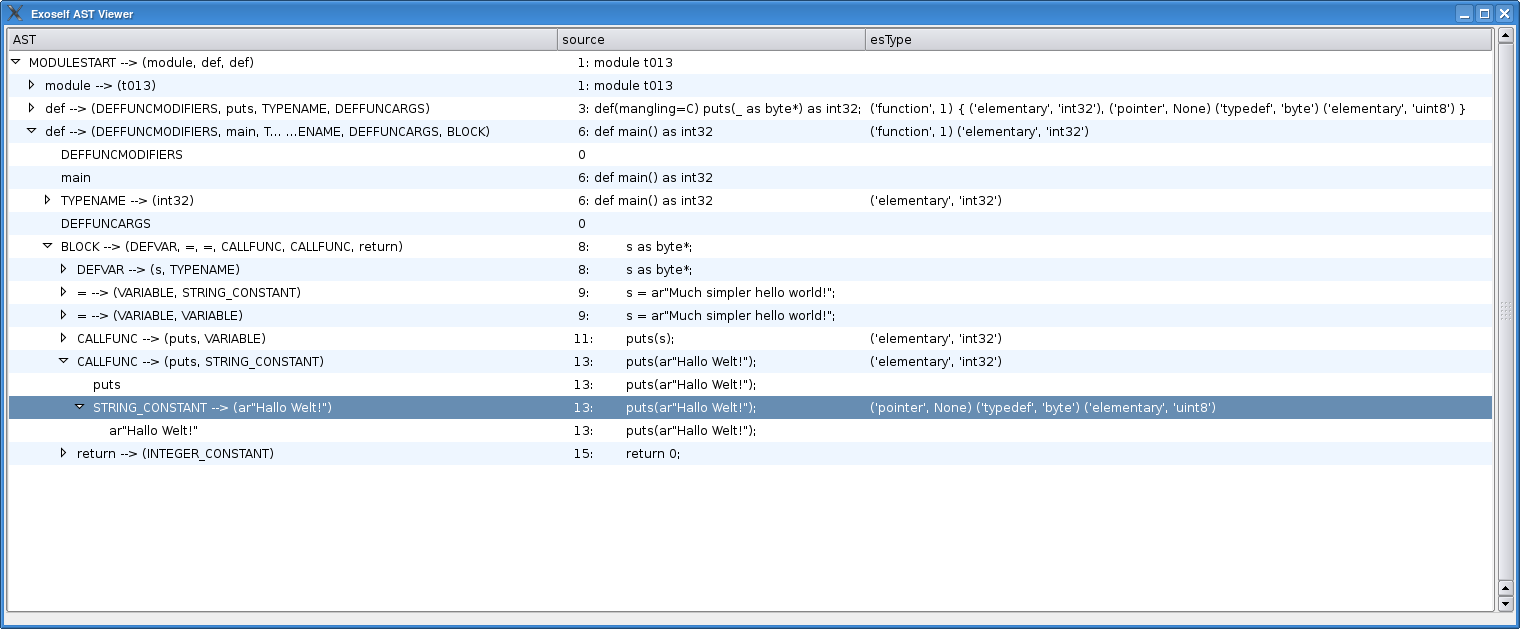Viewport: 1520px width, 629px height.
Task: Open the Exoself window menu icon
Action: point(15,14)
